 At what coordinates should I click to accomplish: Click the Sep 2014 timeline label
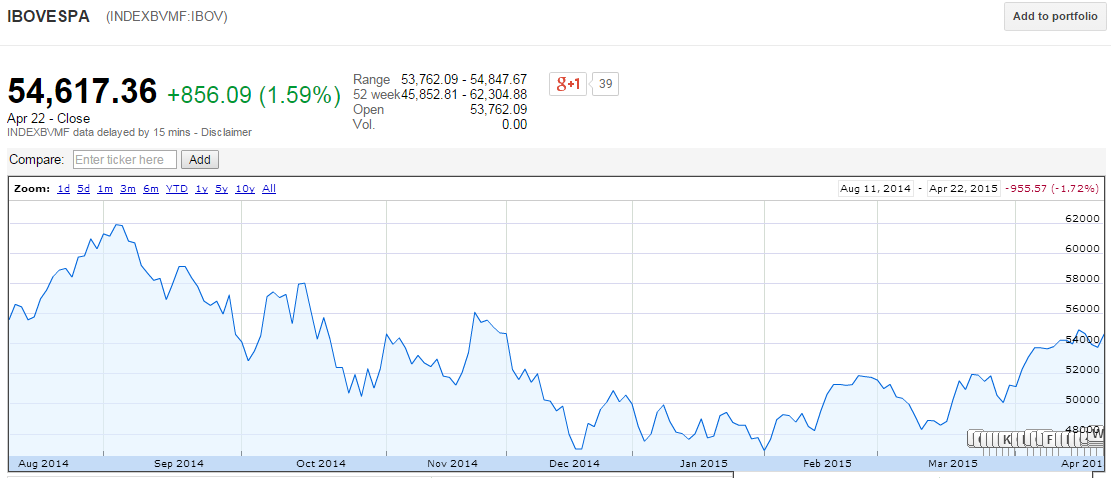pos(178,464)
